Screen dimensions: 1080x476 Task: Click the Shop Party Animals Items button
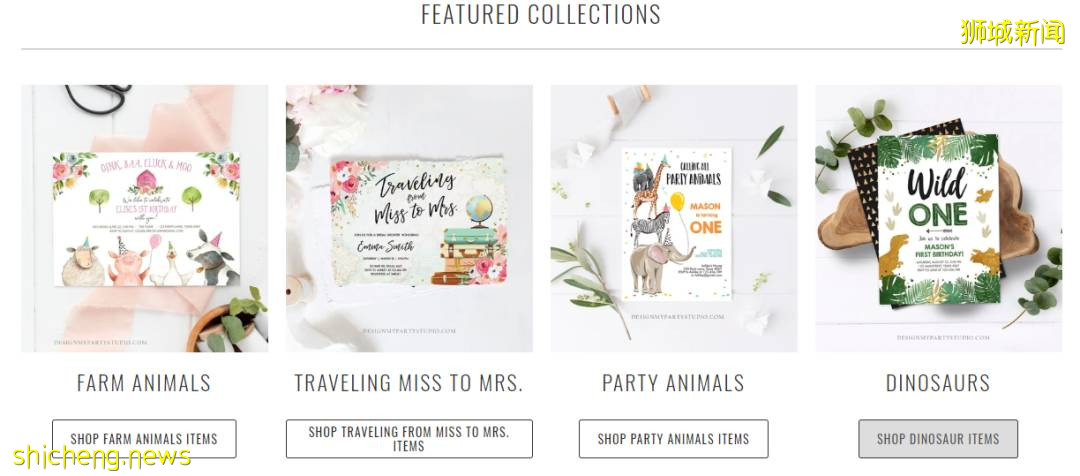674,439
